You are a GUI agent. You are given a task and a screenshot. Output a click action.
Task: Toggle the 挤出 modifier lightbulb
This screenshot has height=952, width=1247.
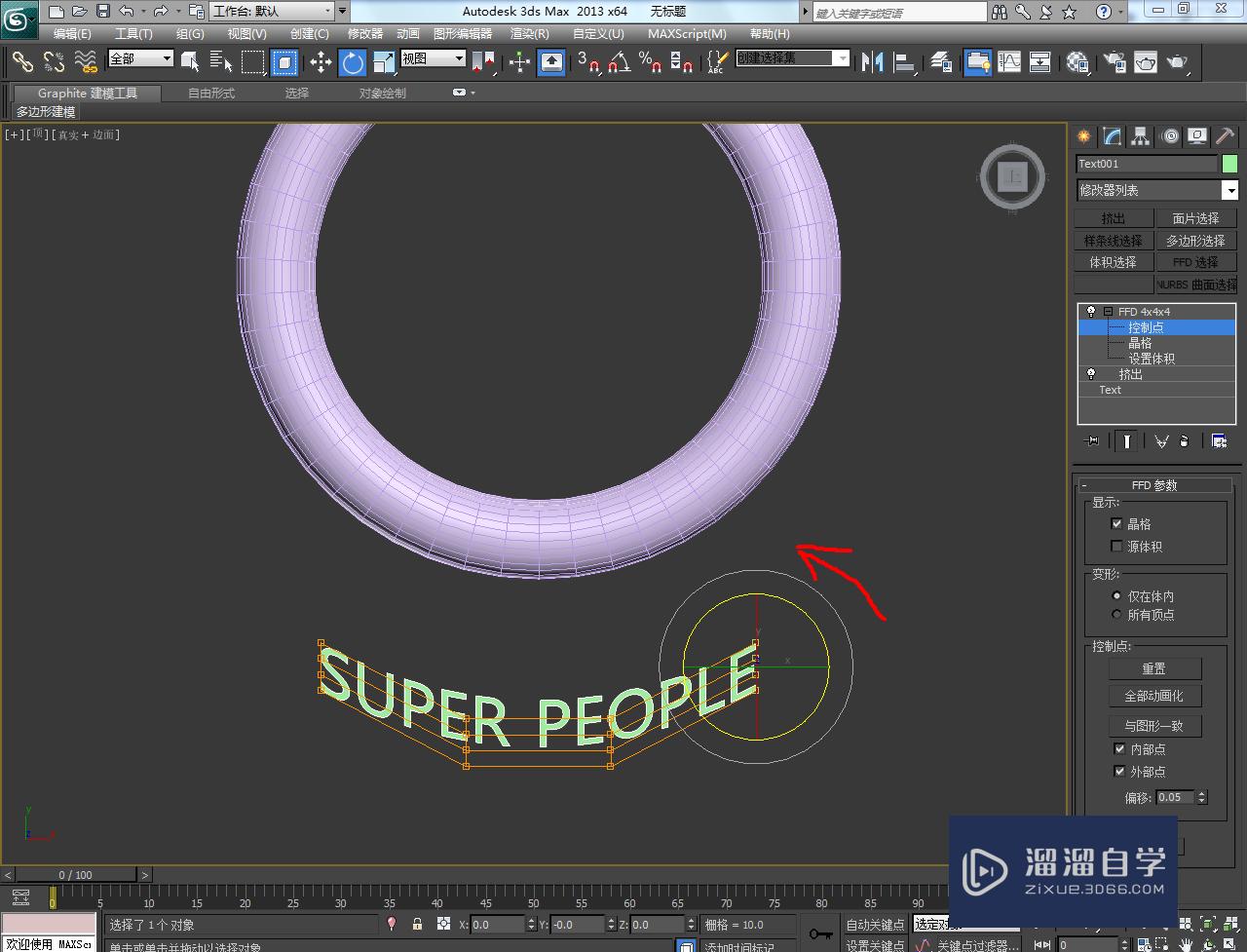(1091, 374)
